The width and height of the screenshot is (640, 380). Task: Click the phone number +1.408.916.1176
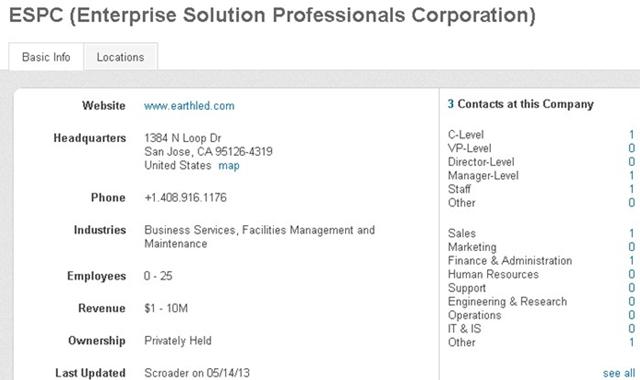pyautogui.click(x=185, y=198)
